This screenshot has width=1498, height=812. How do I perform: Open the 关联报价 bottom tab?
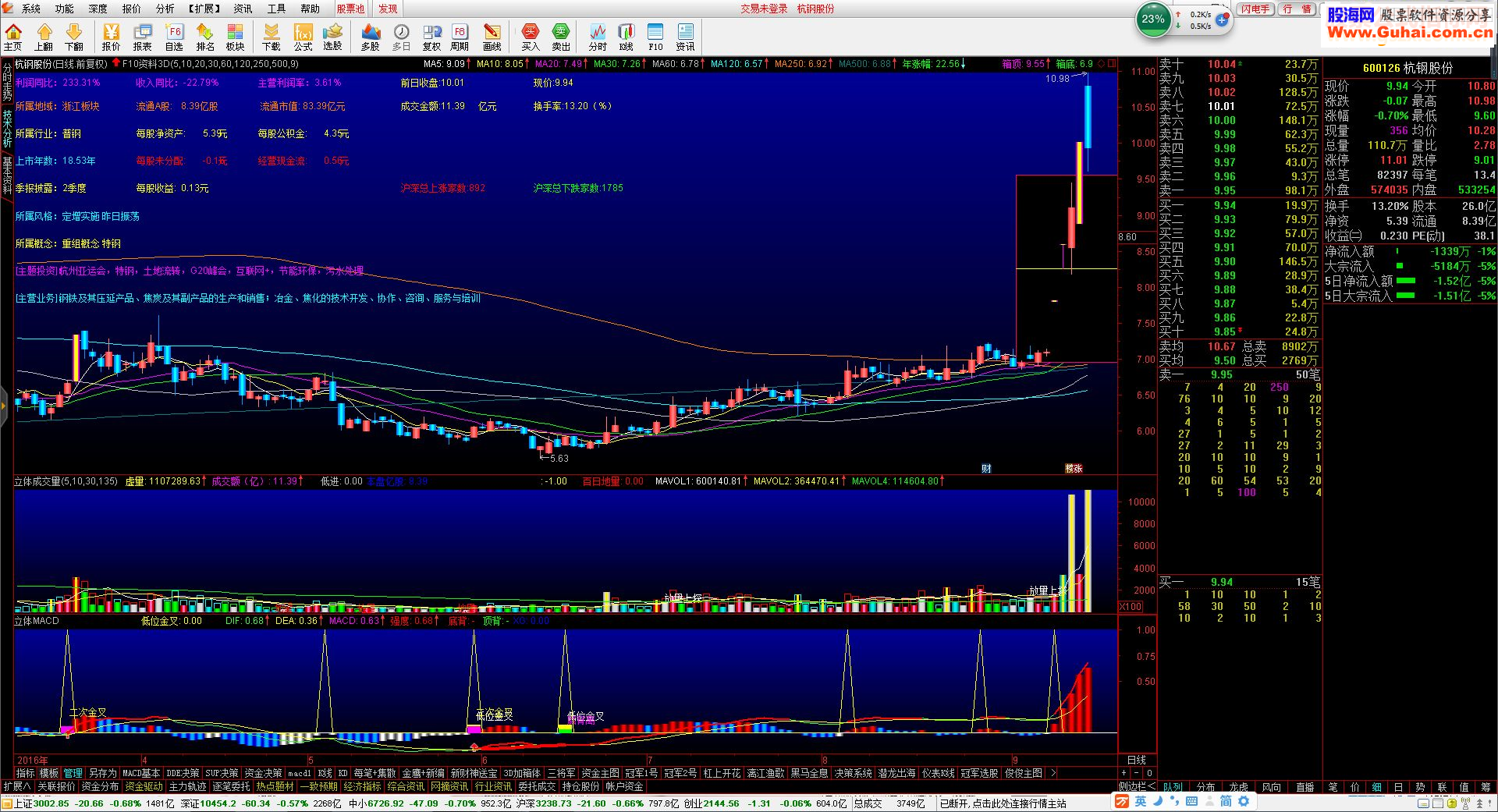click(x=56, y=786)
